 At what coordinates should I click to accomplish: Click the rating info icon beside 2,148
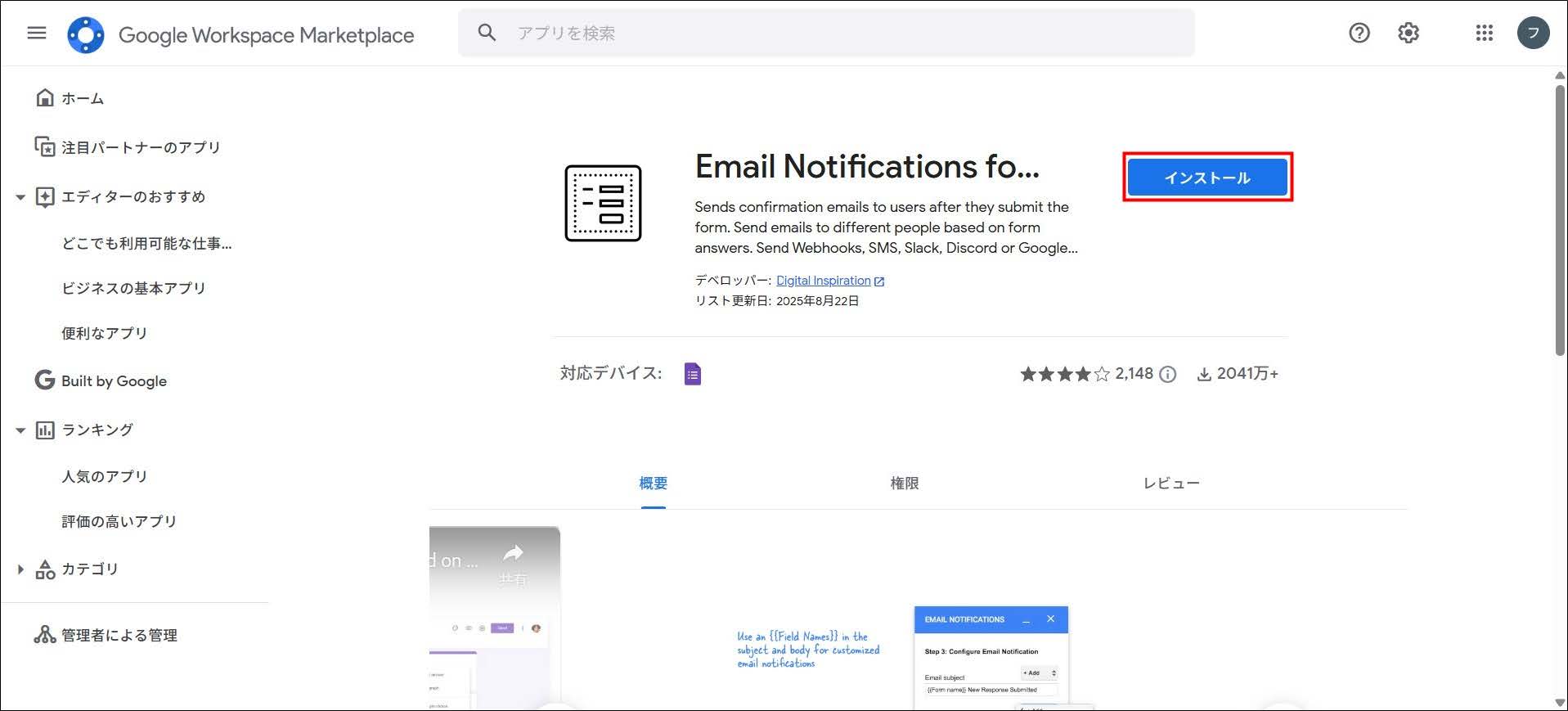pyautogui.click(x=1168, y=375)
